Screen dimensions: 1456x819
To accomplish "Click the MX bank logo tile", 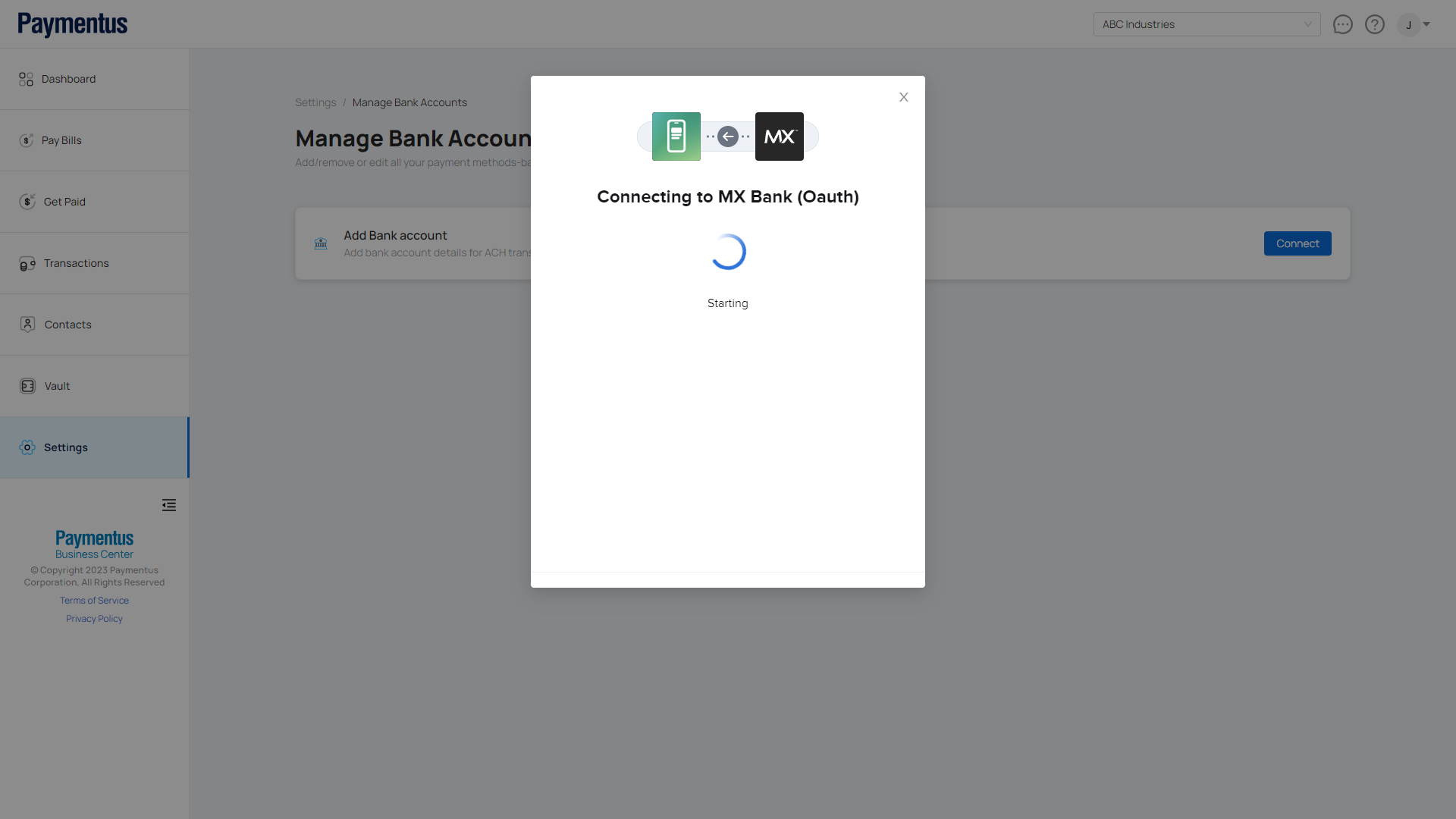I will point(779,136).
